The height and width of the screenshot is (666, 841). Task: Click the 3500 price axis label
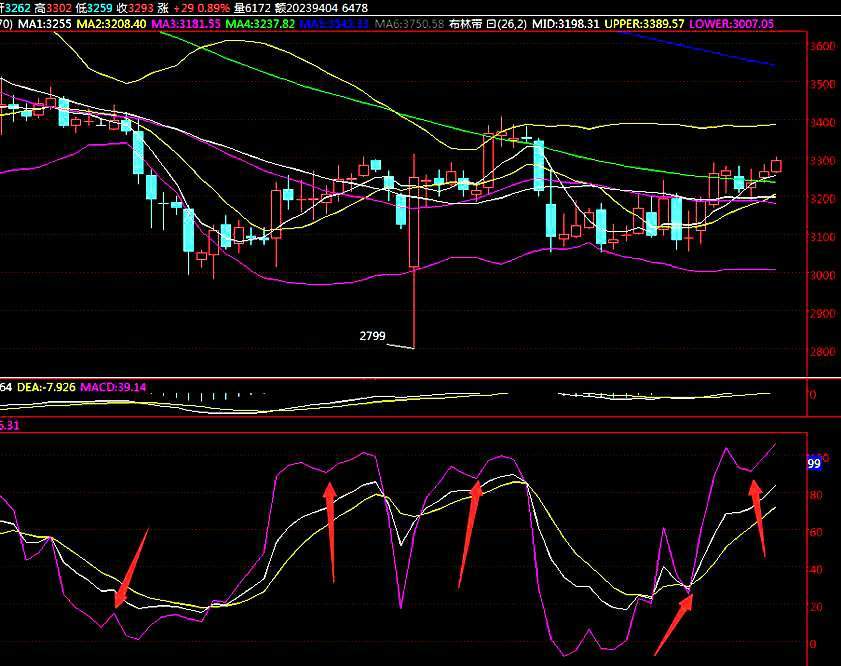tap(822, 84)
